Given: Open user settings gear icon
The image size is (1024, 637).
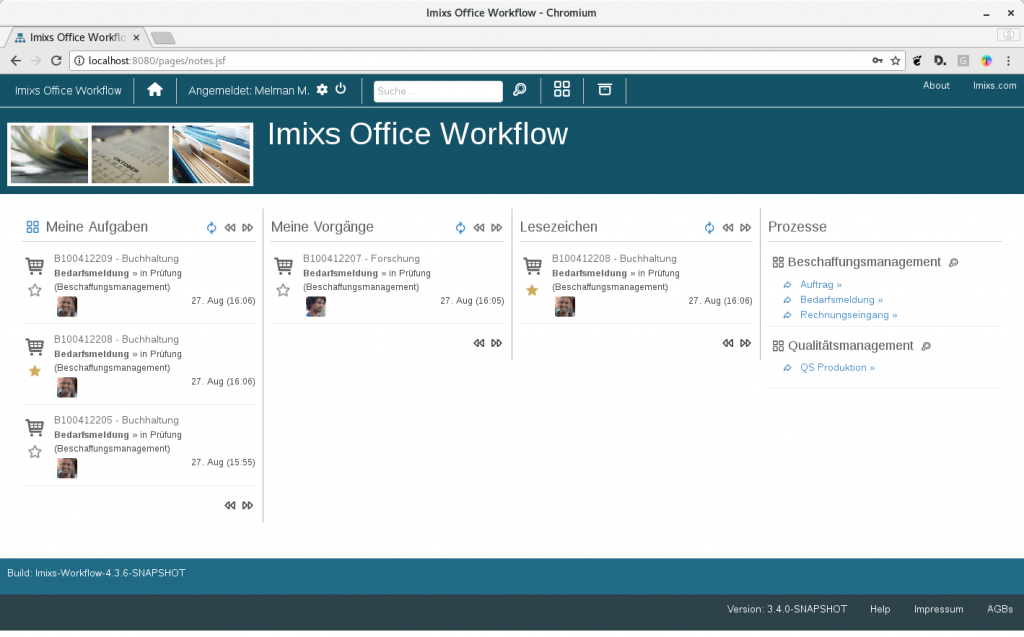Looking at the screenshot, I should (x=322, y=90).
